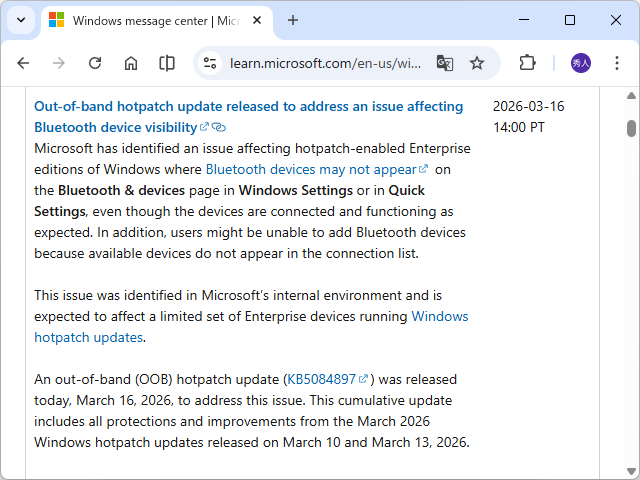Open a new tab
This screenshot has width=640, height=480.
[x=293, y=20]
